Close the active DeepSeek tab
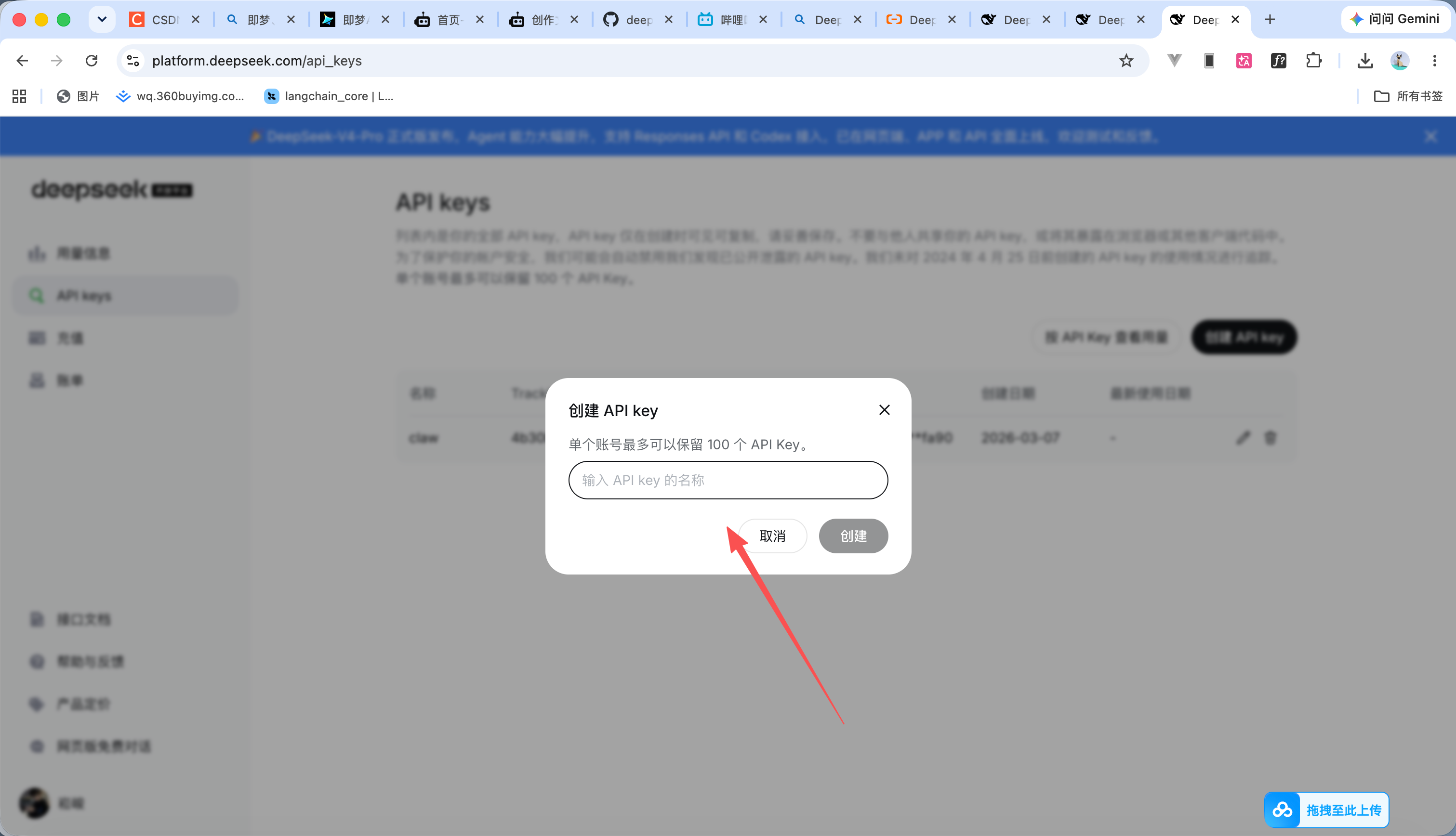This screenshot has width=1456, height=836. (x=1235, y=20)
